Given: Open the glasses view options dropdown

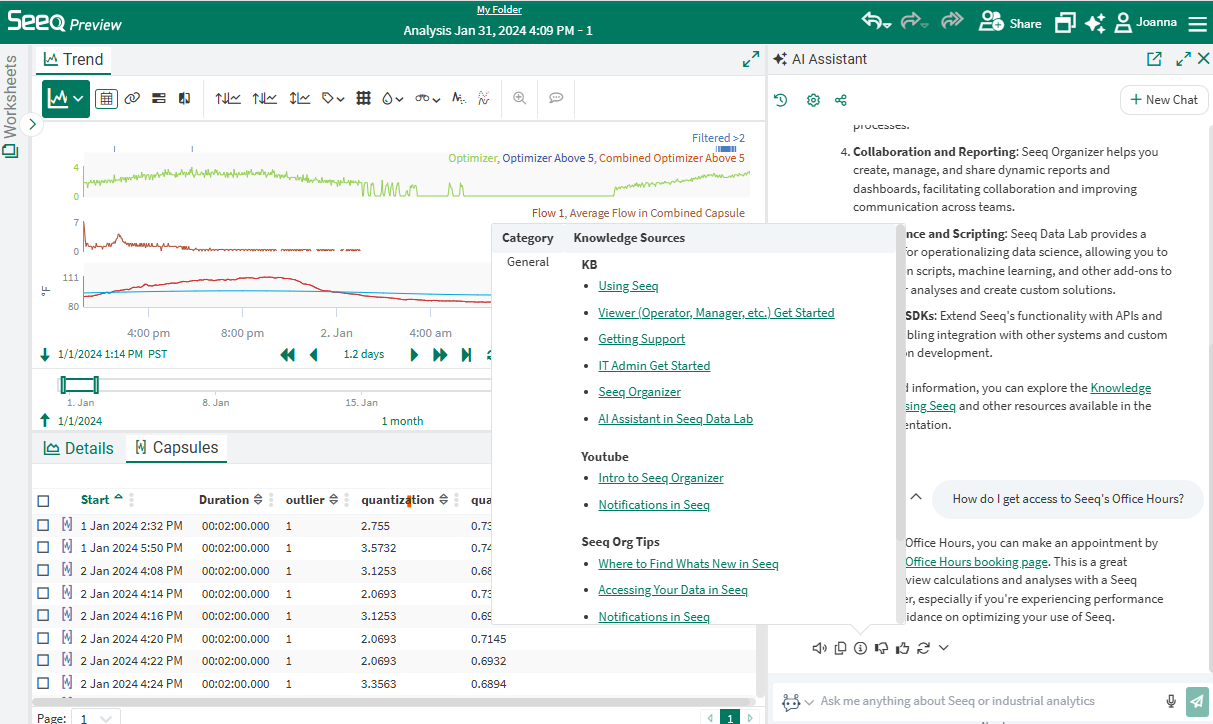Looking at the screenshot, I should pos(428,98).
